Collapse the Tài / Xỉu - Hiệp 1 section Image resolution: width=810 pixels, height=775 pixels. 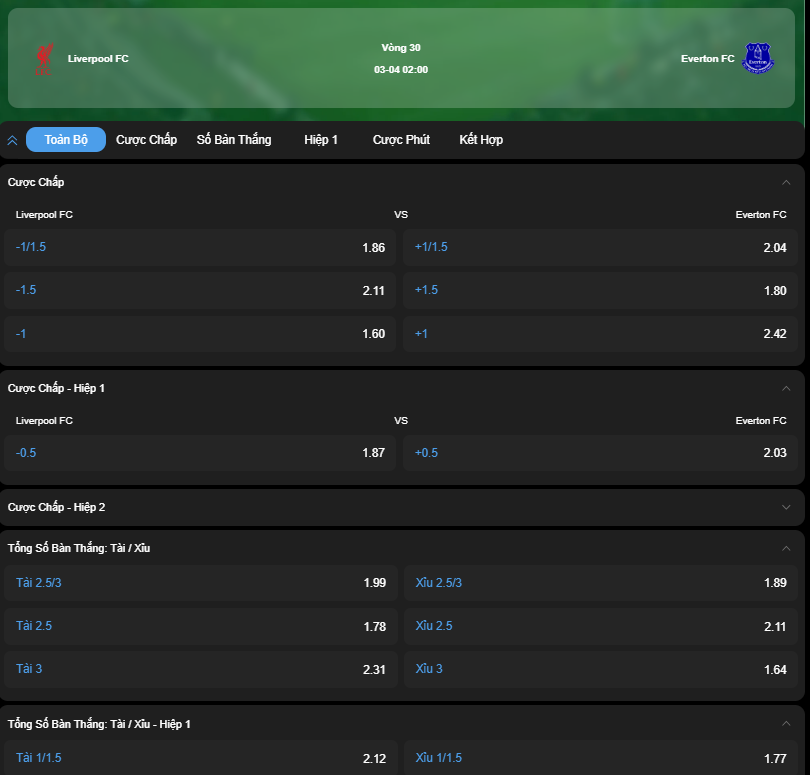coord(786,724)
